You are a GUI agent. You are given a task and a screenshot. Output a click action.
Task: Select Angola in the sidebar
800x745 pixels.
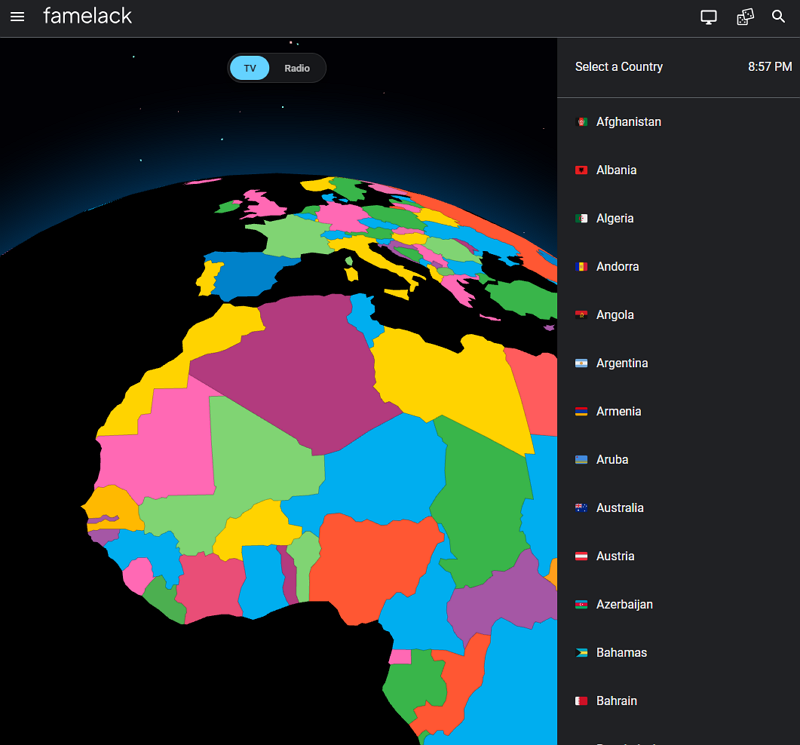pyautogui.click(x=679, y=315)
